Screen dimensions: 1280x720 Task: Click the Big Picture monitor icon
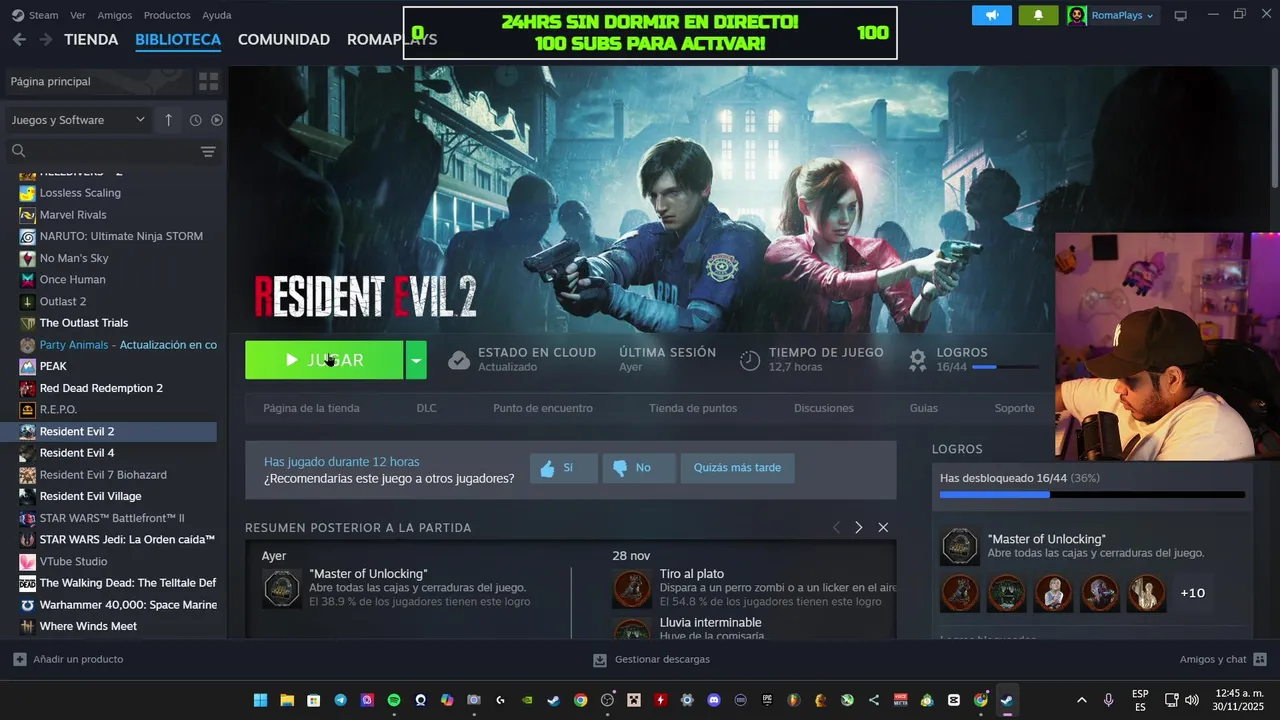tap(1180, 15)
